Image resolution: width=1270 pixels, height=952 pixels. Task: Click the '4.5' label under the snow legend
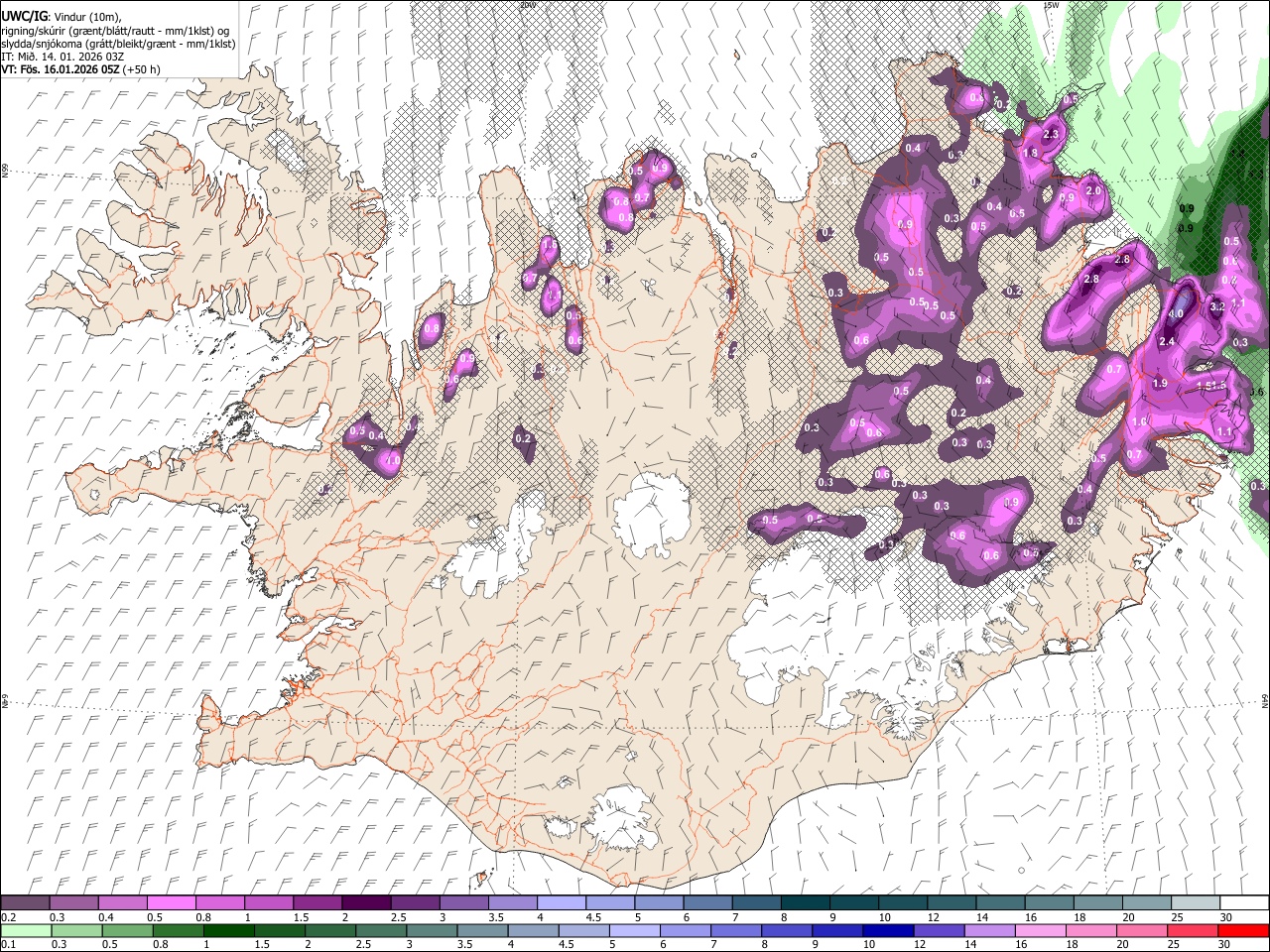point(592,917)
